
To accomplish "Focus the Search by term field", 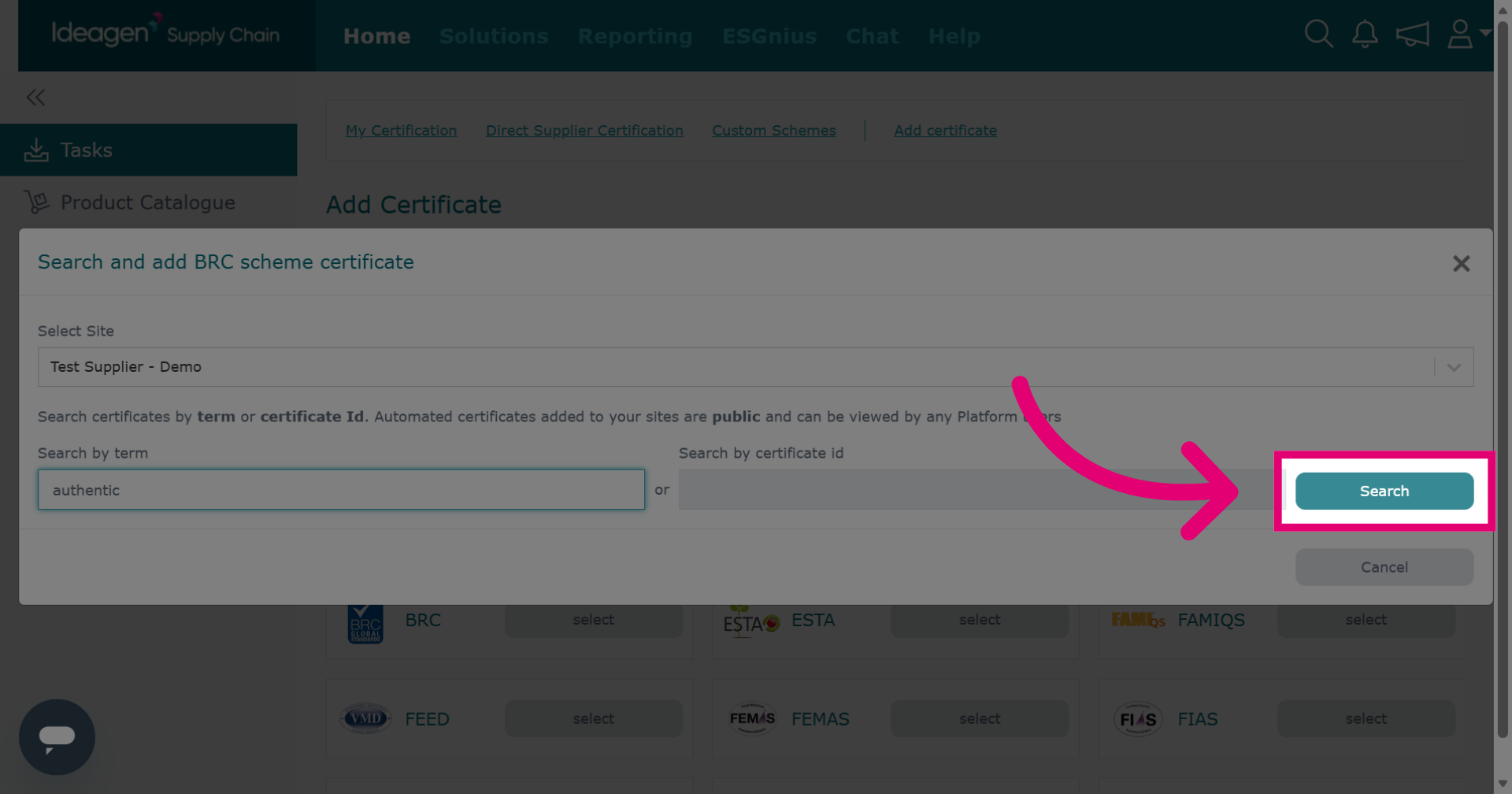I will coord(341,490).
